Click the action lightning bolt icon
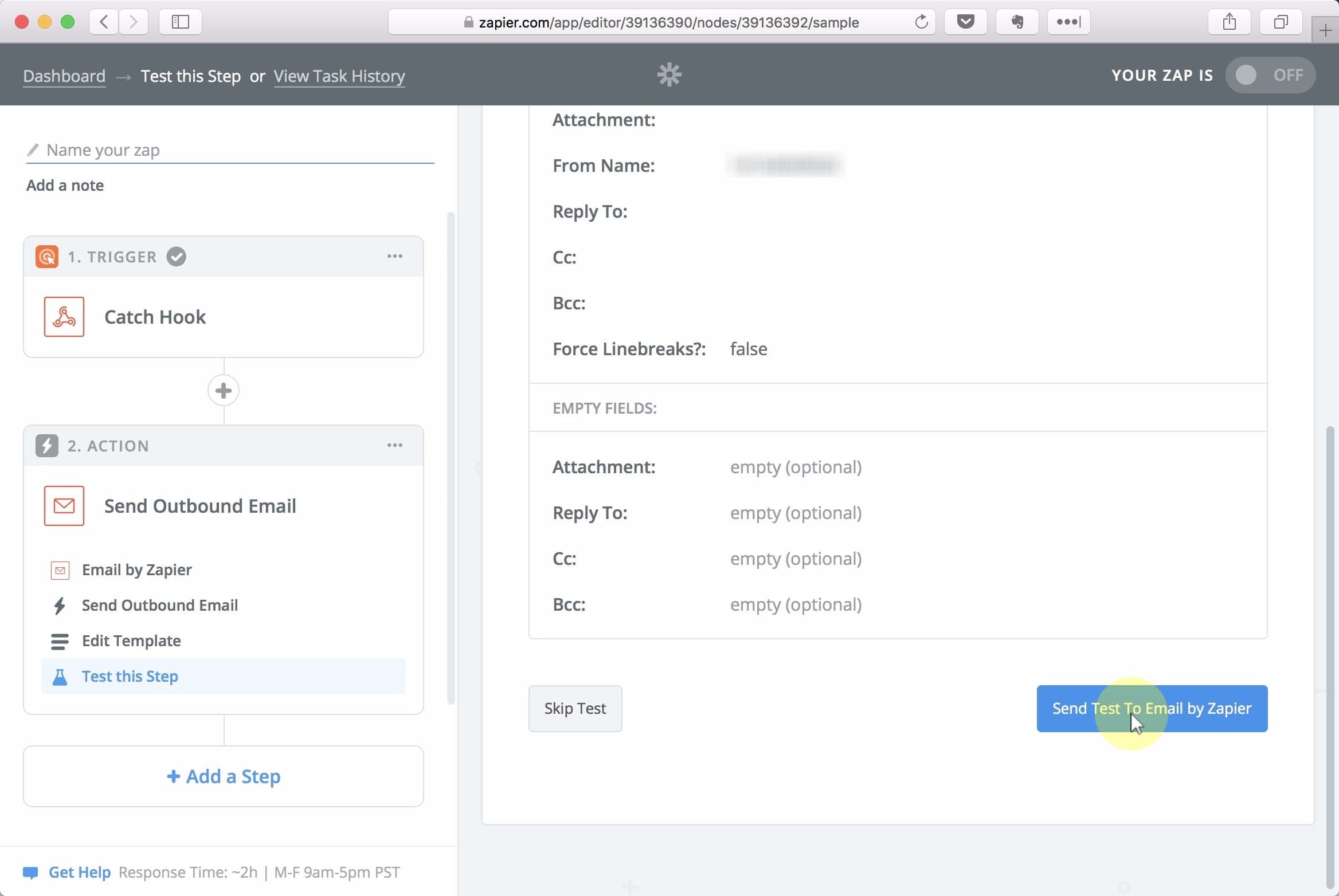Viewport: 1339px width, 896px height. coord(47,446)
